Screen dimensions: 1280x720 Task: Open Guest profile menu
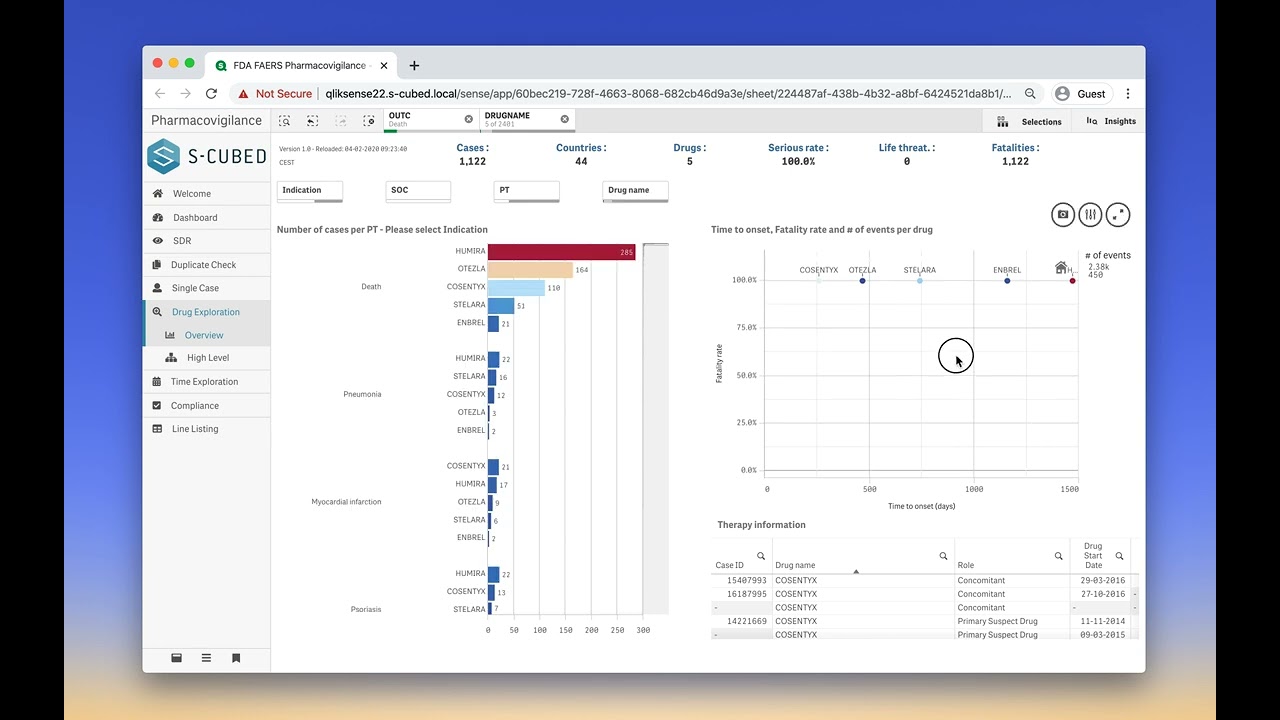1082,94
